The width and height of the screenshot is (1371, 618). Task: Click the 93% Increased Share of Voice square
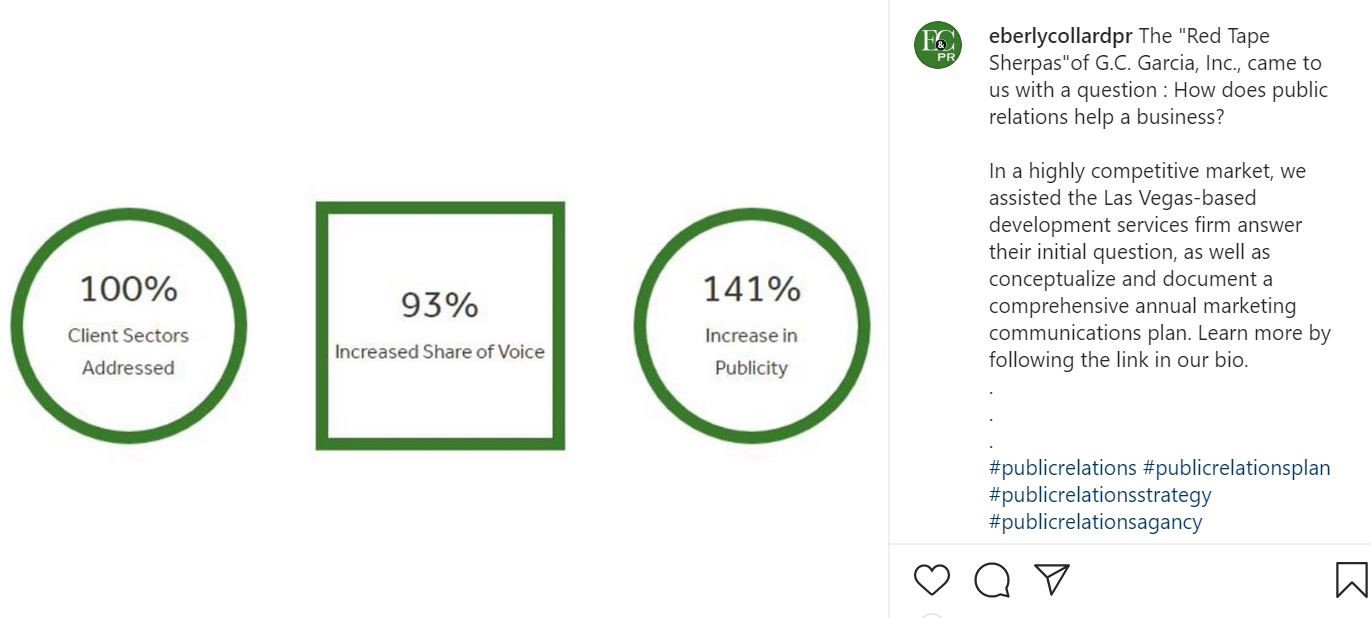(440, 326)
